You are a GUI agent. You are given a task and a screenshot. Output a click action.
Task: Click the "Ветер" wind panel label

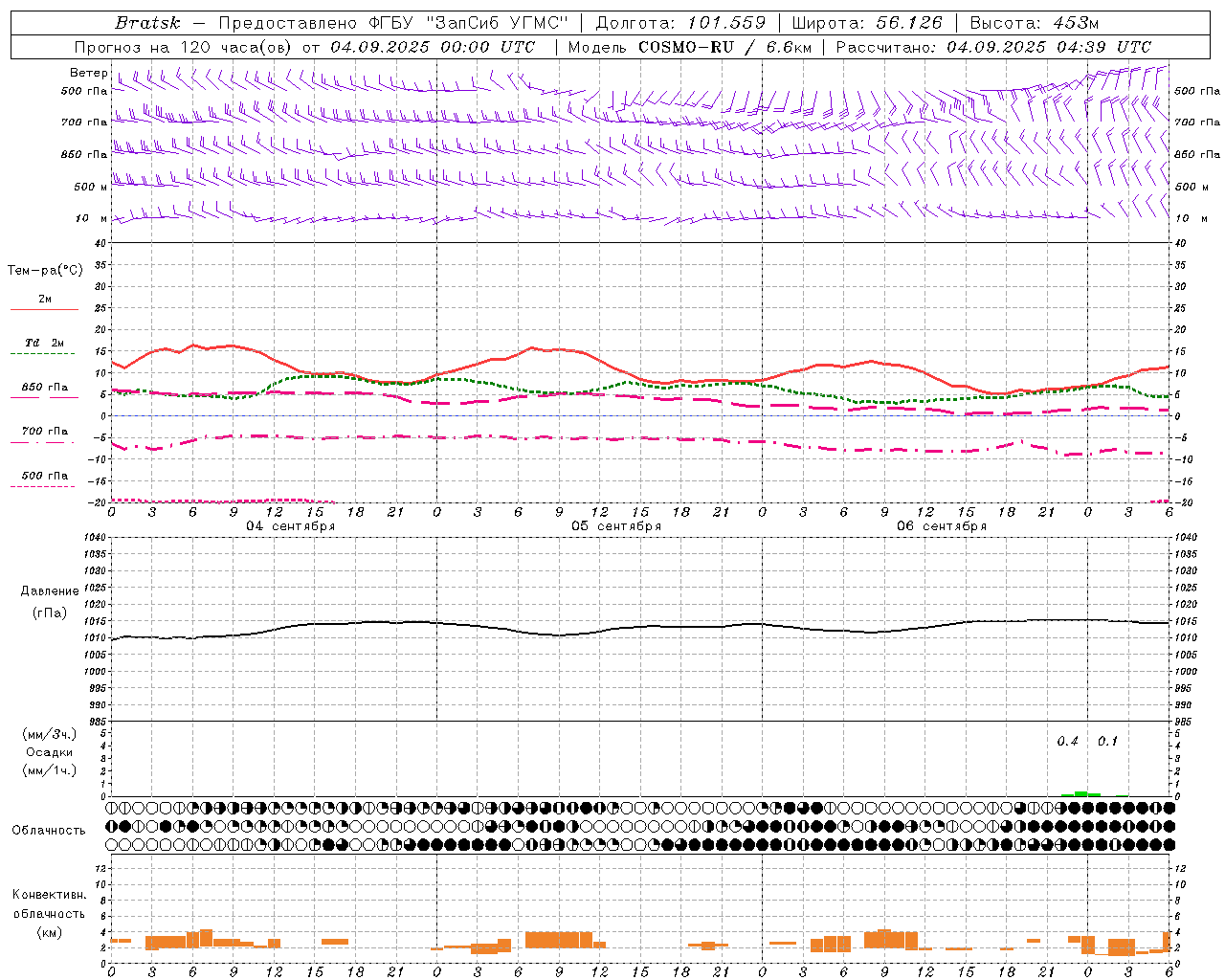click(88, 73)
